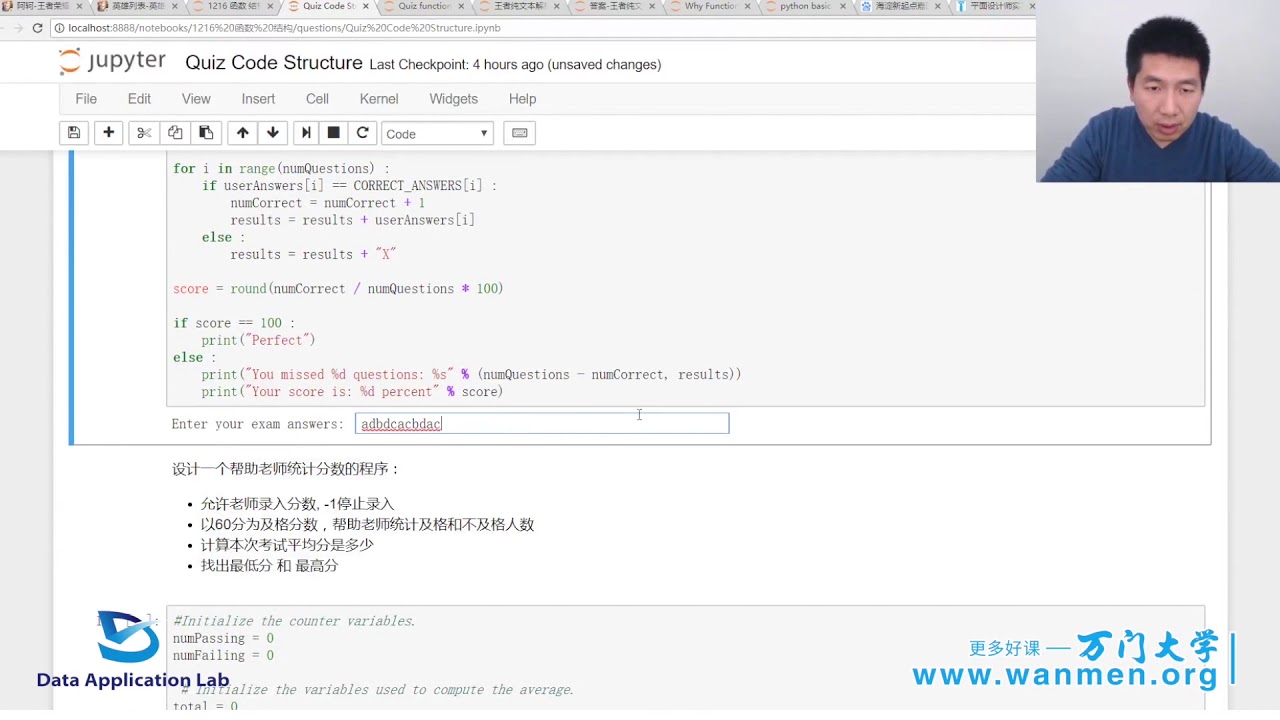Click the Jupyter logo

click(112, 62)
